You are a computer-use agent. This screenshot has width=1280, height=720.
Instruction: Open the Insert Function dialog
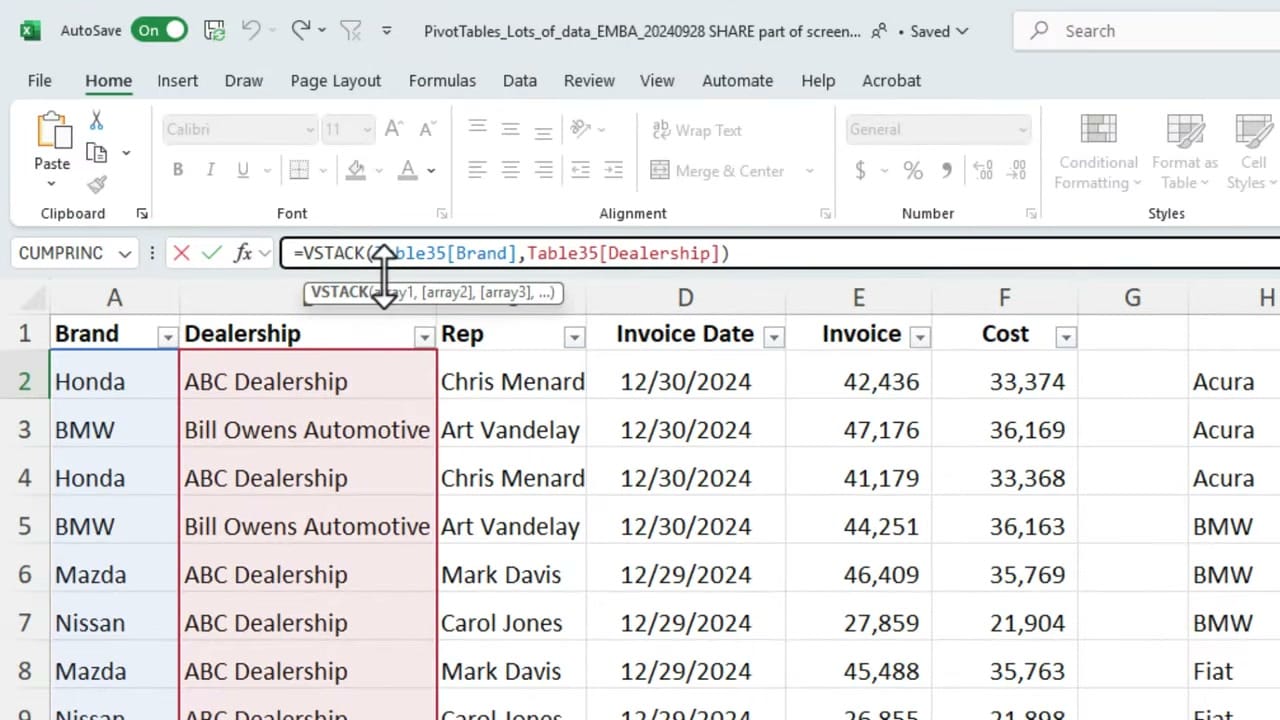click(x=243, y=253)
